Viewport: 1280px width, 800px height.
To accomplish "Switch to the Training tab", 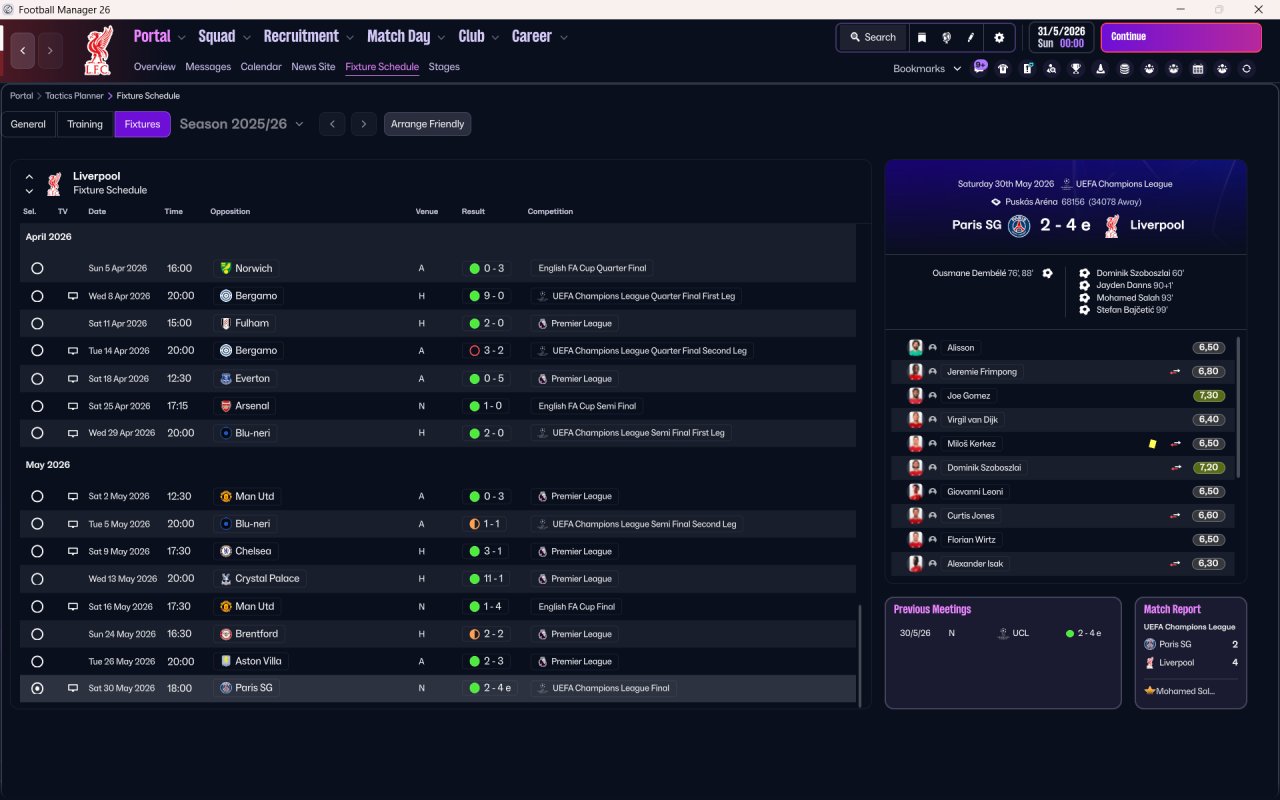I will pos(85,124).
